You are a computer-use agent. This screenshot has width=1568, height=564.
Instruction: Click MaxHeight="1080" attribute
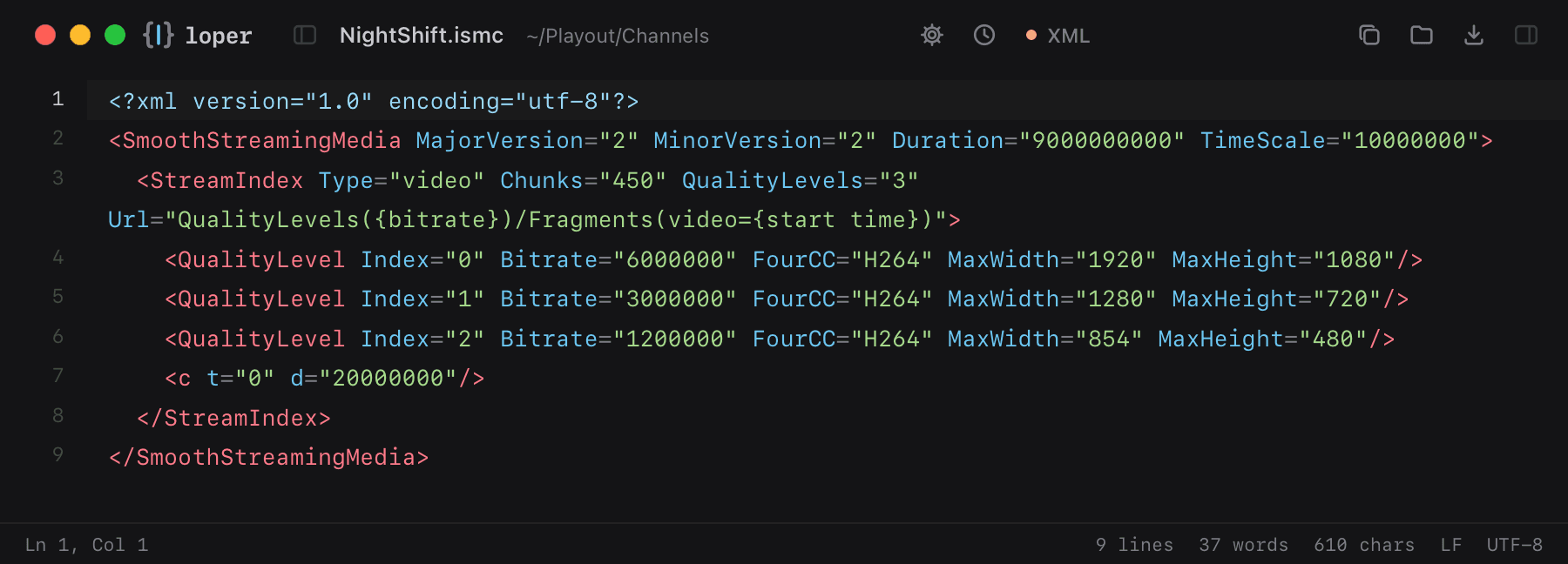[1284, 259]
